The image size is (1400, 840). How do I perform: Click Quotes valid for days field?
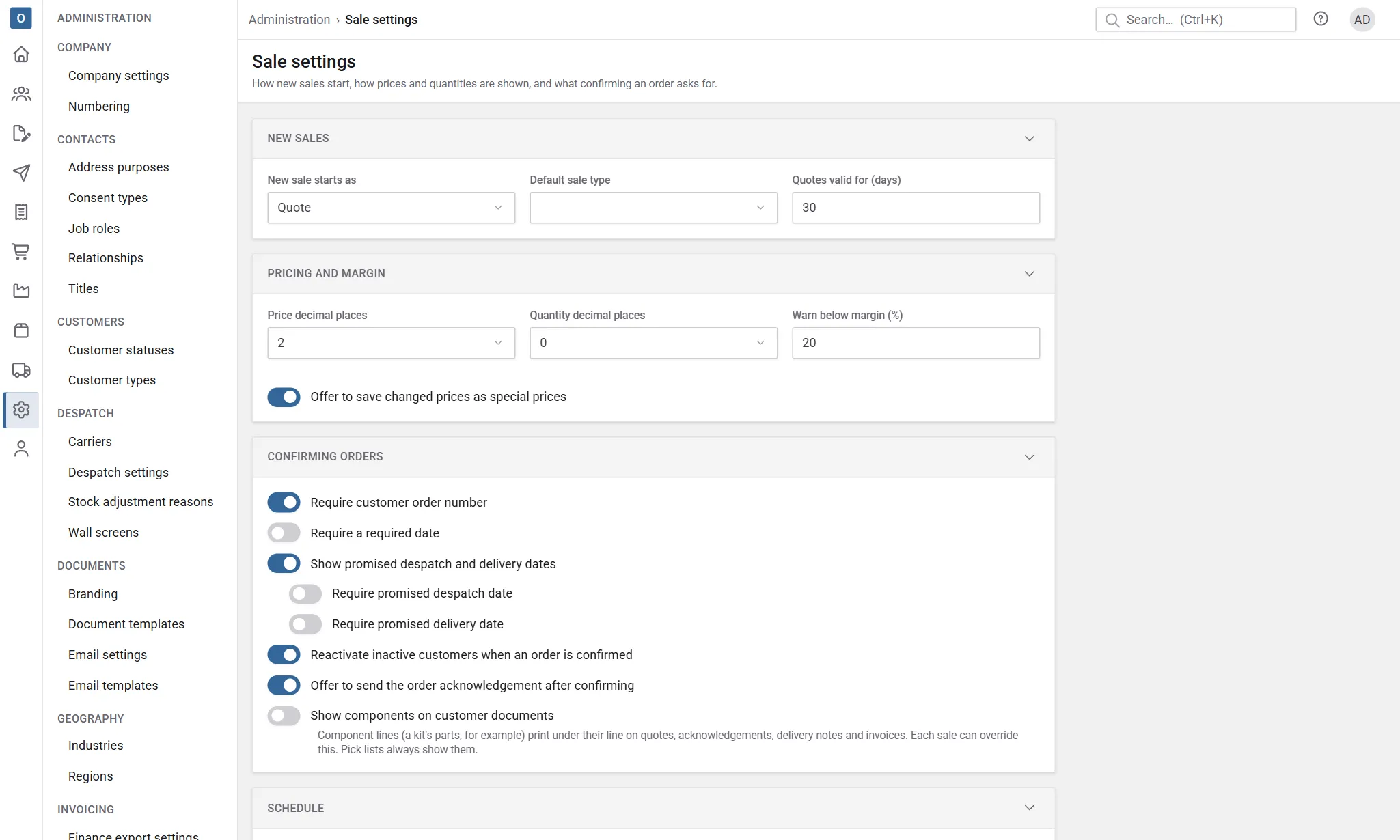click(x=916, y=208)
